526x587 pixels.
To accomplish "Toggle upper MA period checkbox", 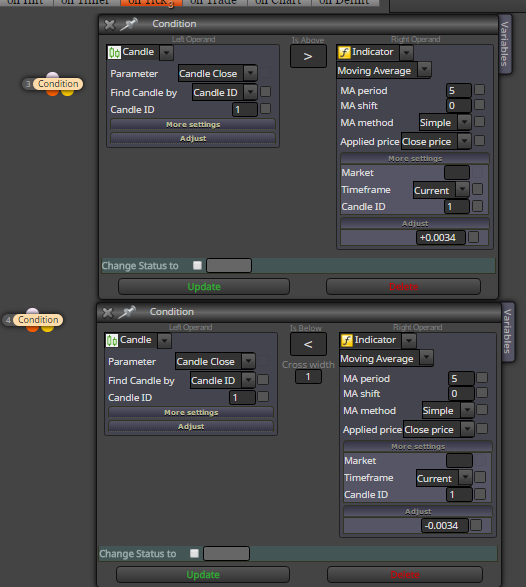I will (x=480, y=90).
